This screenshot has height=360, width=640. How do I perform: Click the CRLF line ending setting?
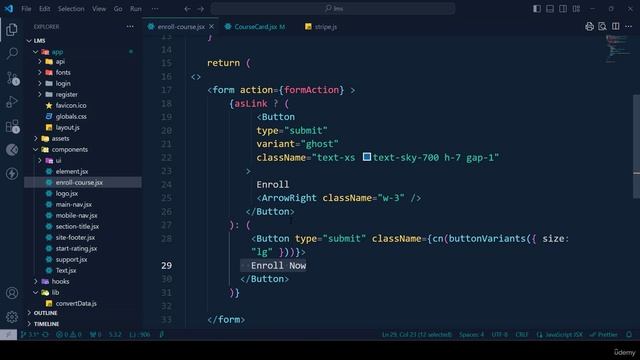coord(521,334)
